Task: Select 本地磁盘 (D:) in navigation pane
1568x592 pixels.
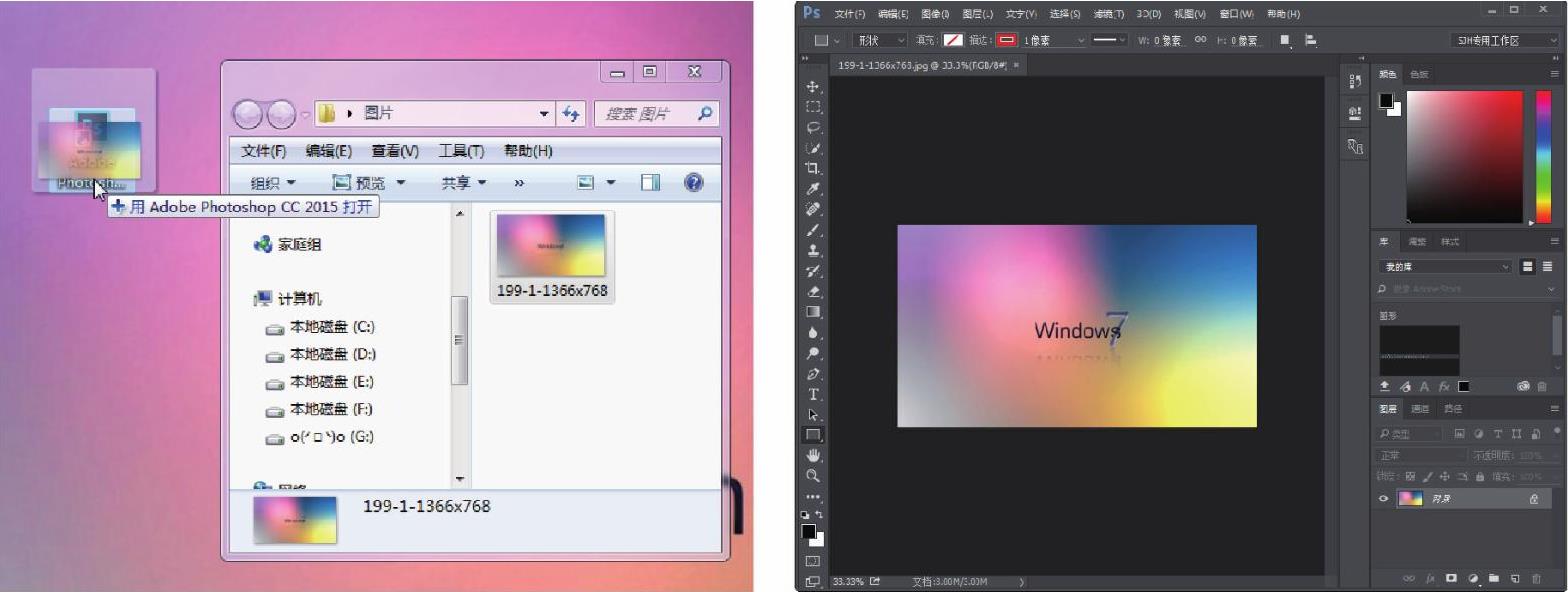Action: [x=319, y=354]
